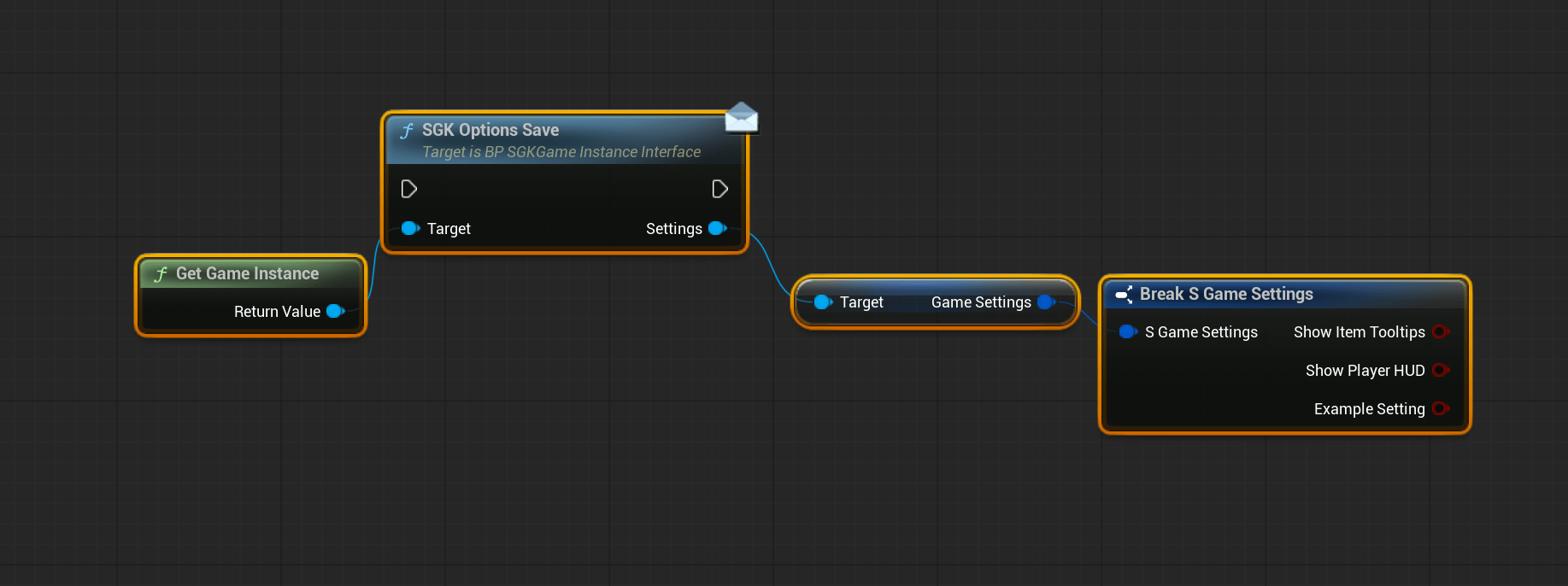Click the Target label on Game Settings getter

click(x=861, y=302)
